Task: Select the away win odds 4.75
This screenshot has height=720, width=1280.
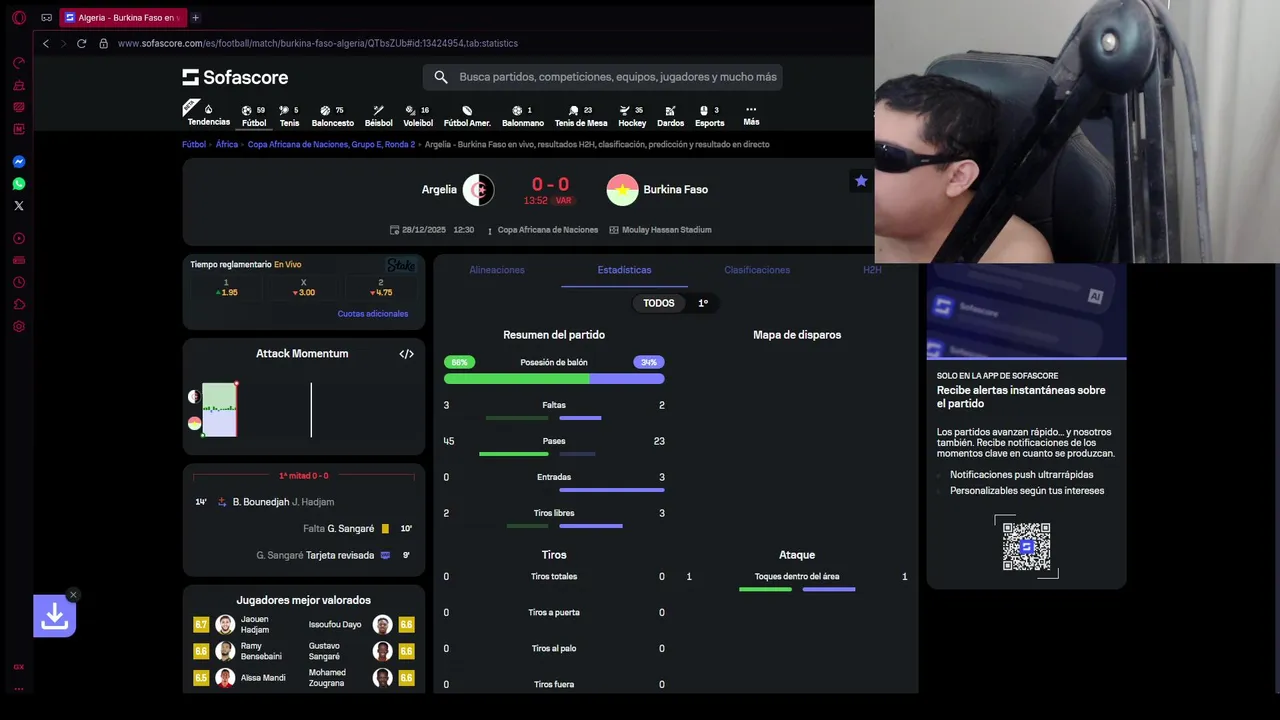Action: 380,288
